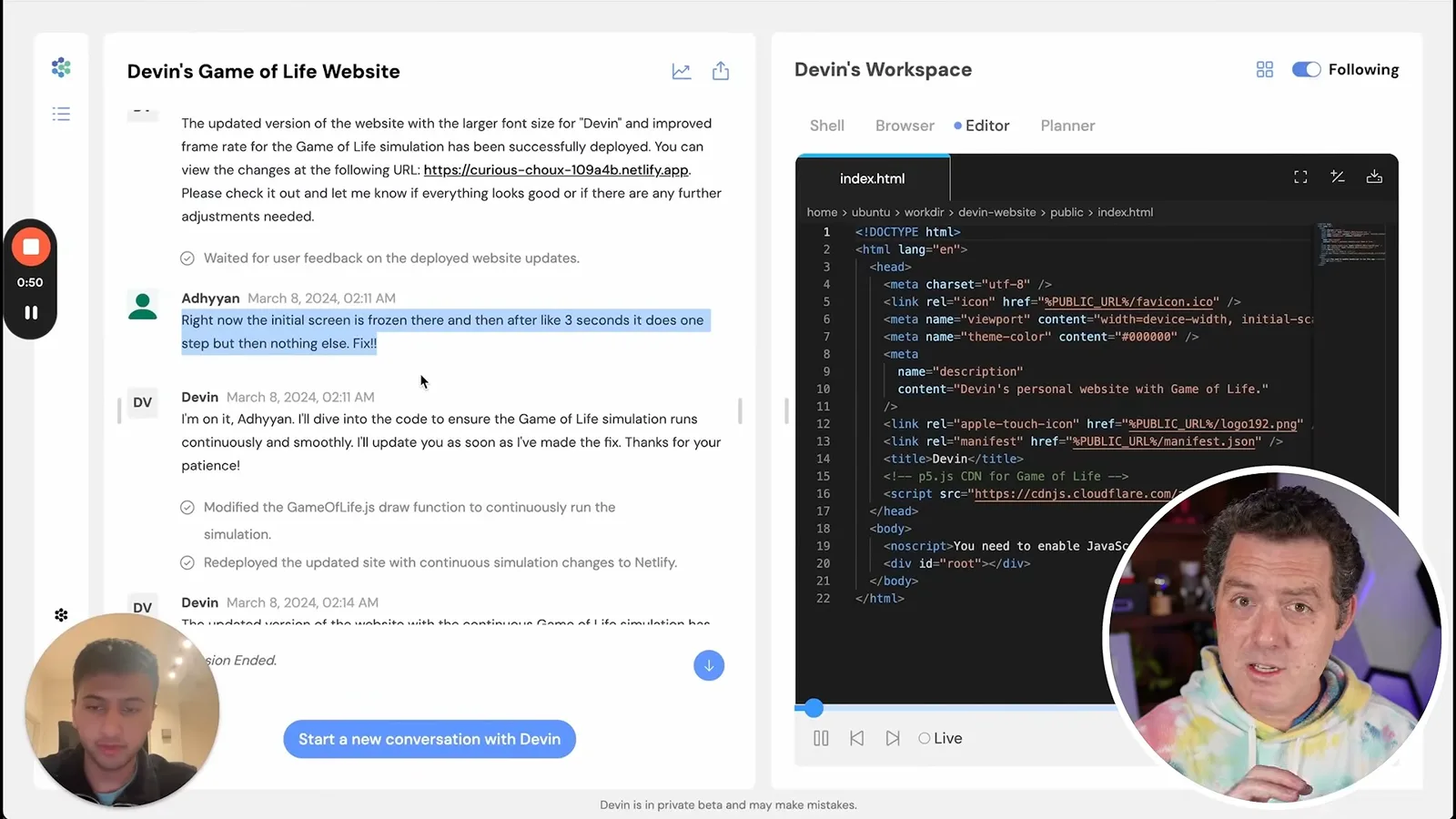Click the diff view icon in editor
Screen dimensions: 1456x819
click(1338, 177)
